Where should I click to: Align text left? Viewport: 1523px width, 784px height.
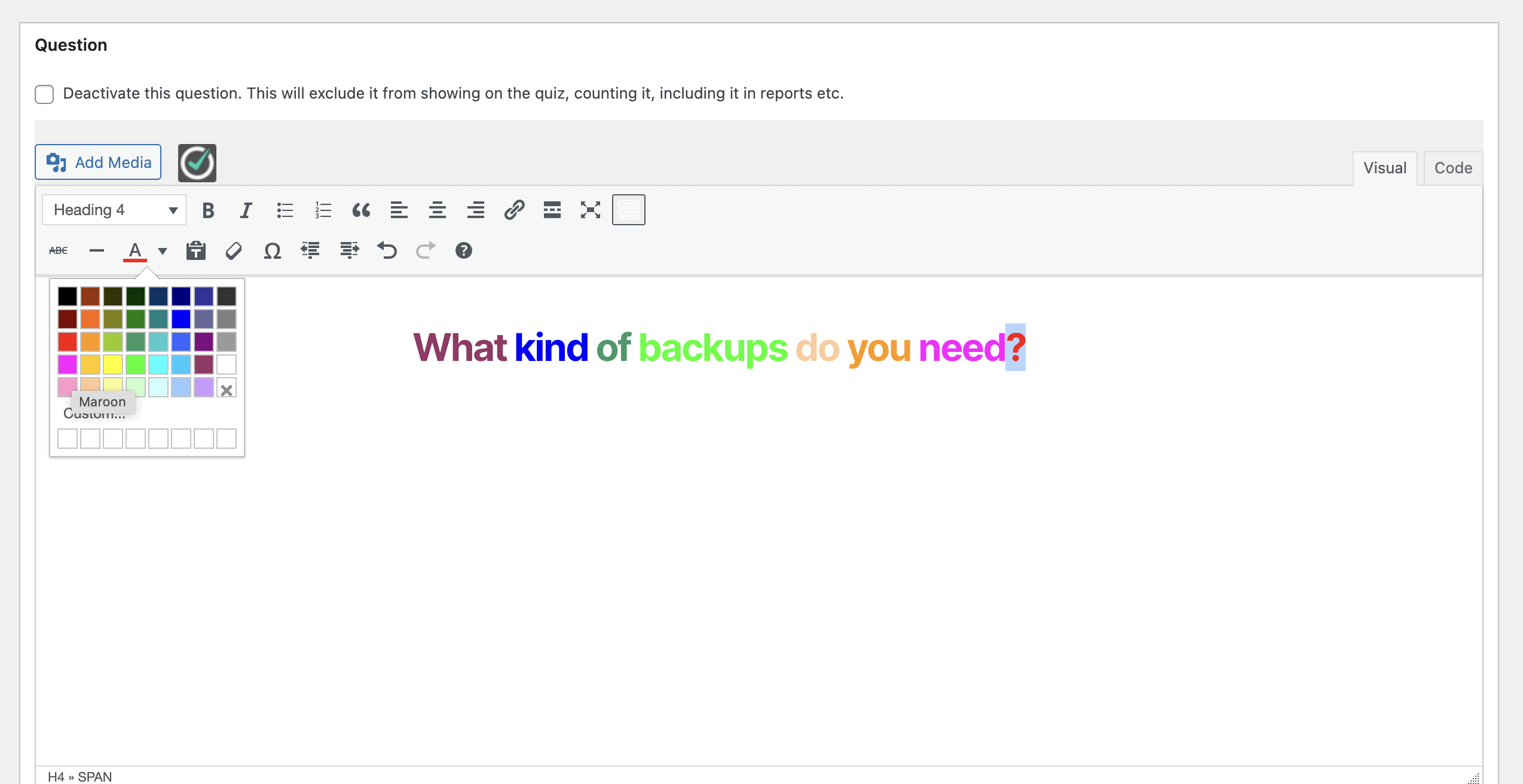[x=399, y=210]
